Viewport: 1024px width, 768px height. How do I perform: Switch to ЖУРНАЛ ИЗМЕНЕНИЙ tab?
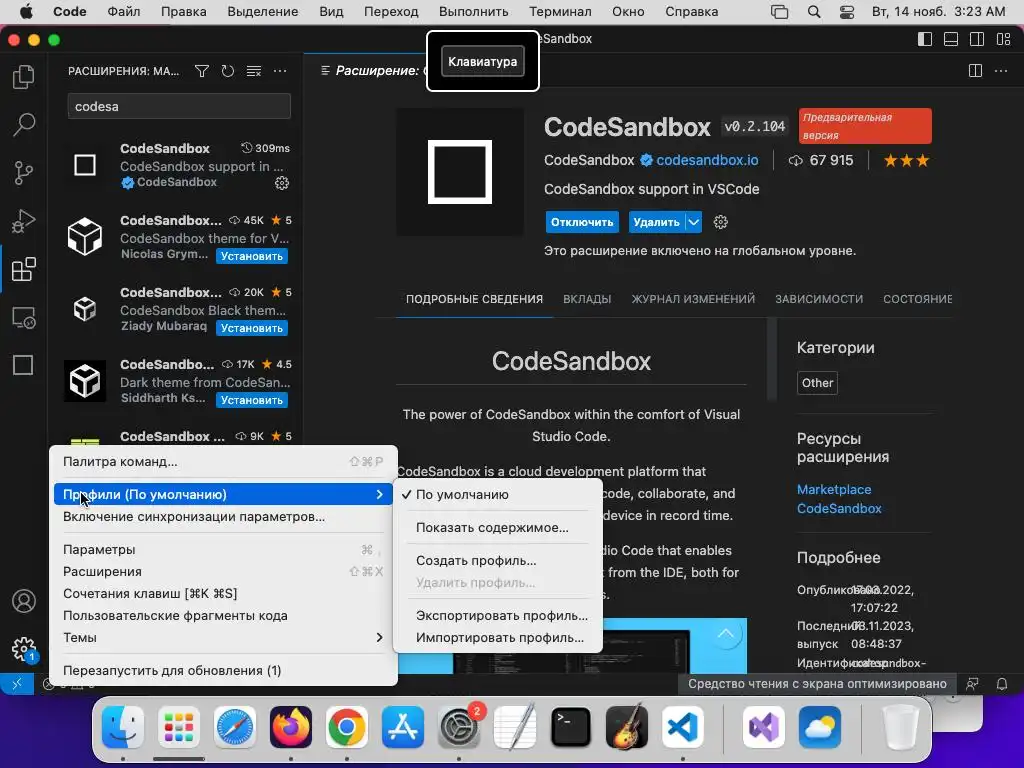693,299
